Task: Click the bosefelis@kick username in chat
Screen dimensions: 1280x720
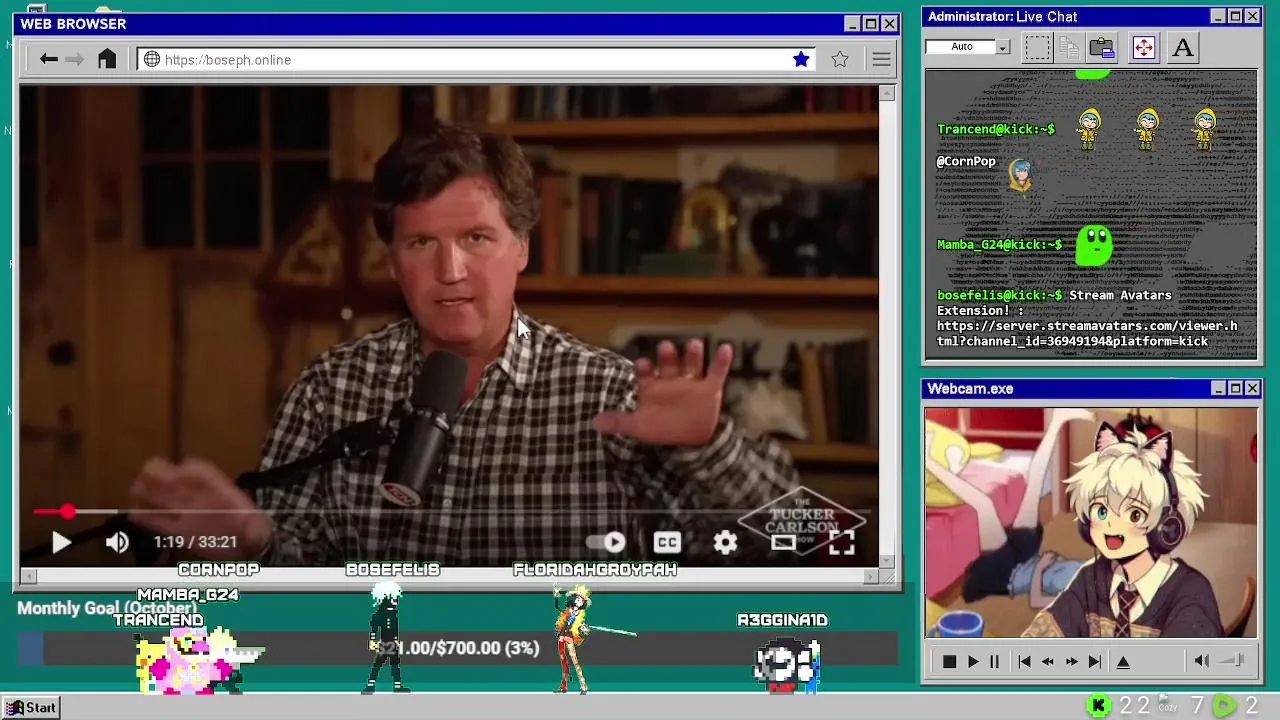Action: 999,296
